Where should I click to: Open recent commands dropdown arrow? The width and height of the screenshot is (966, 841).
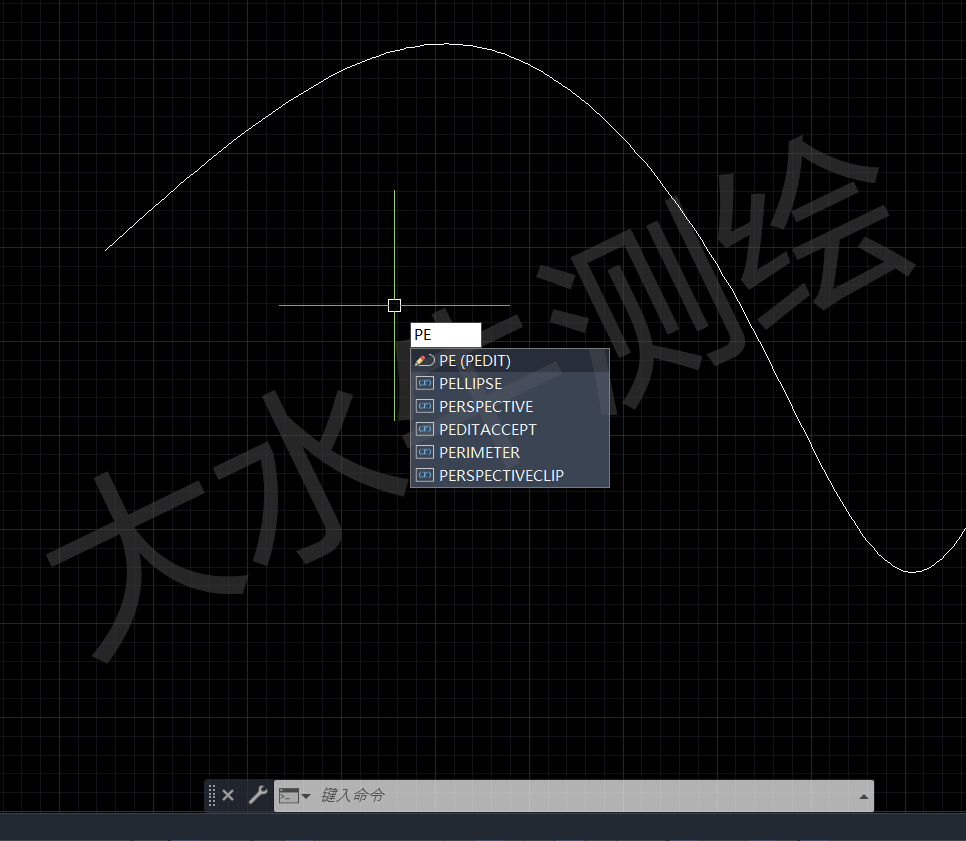(306, 797)
